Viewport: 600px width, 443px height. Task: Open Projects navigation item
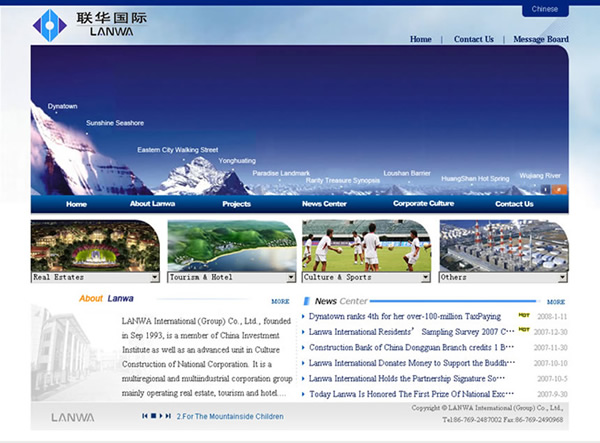point(236,204)
